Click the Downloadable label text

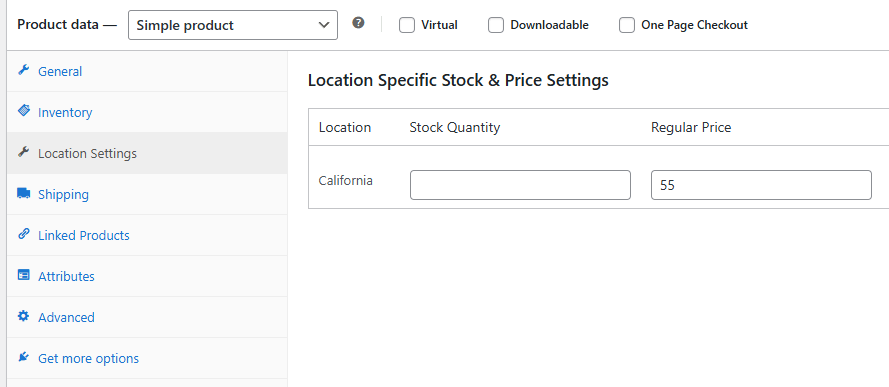[x=549, y=25]
